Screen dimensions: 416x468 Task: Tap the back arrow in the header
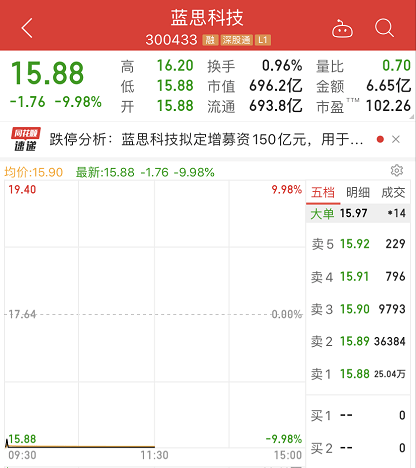pyautogui.click(x=27, y=28)
